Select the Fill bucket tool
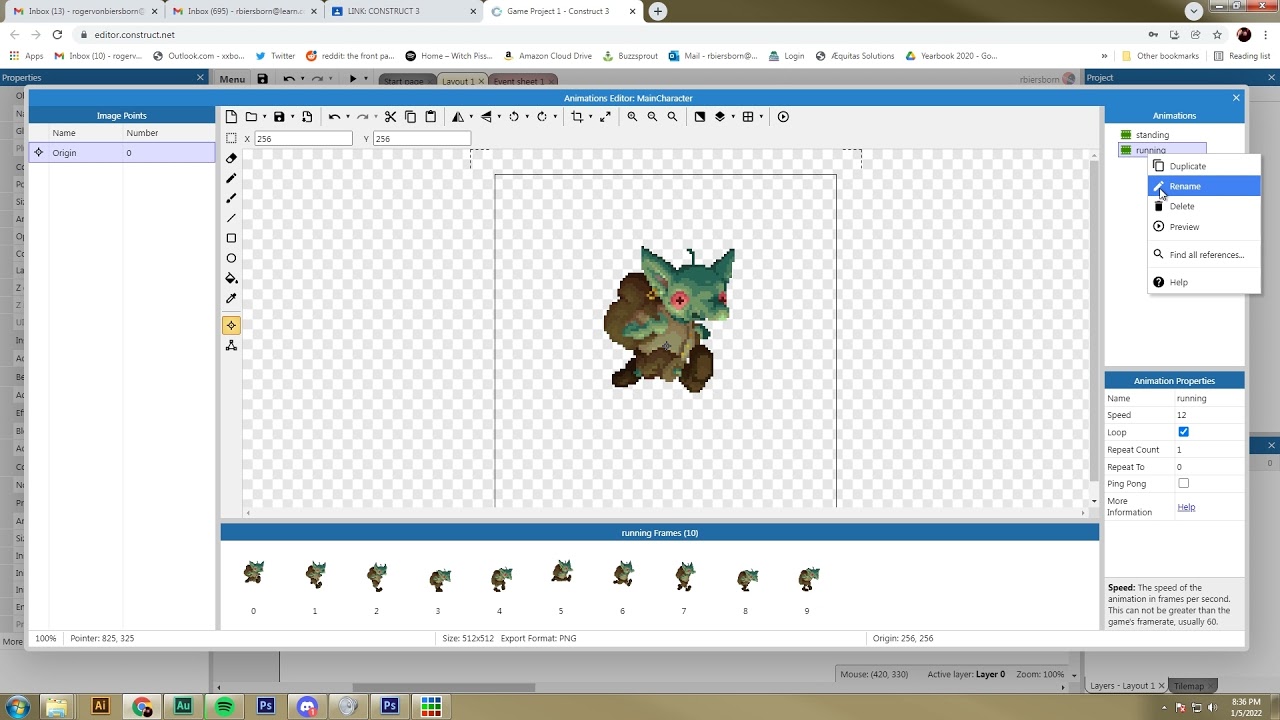 coord(231,278)
